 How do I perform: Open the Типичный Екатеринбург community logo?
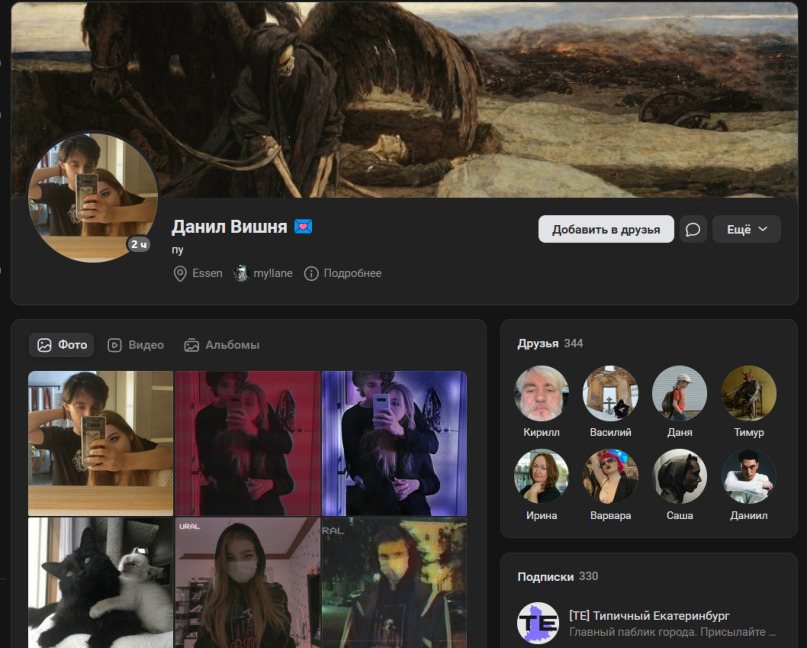point(538,623)
